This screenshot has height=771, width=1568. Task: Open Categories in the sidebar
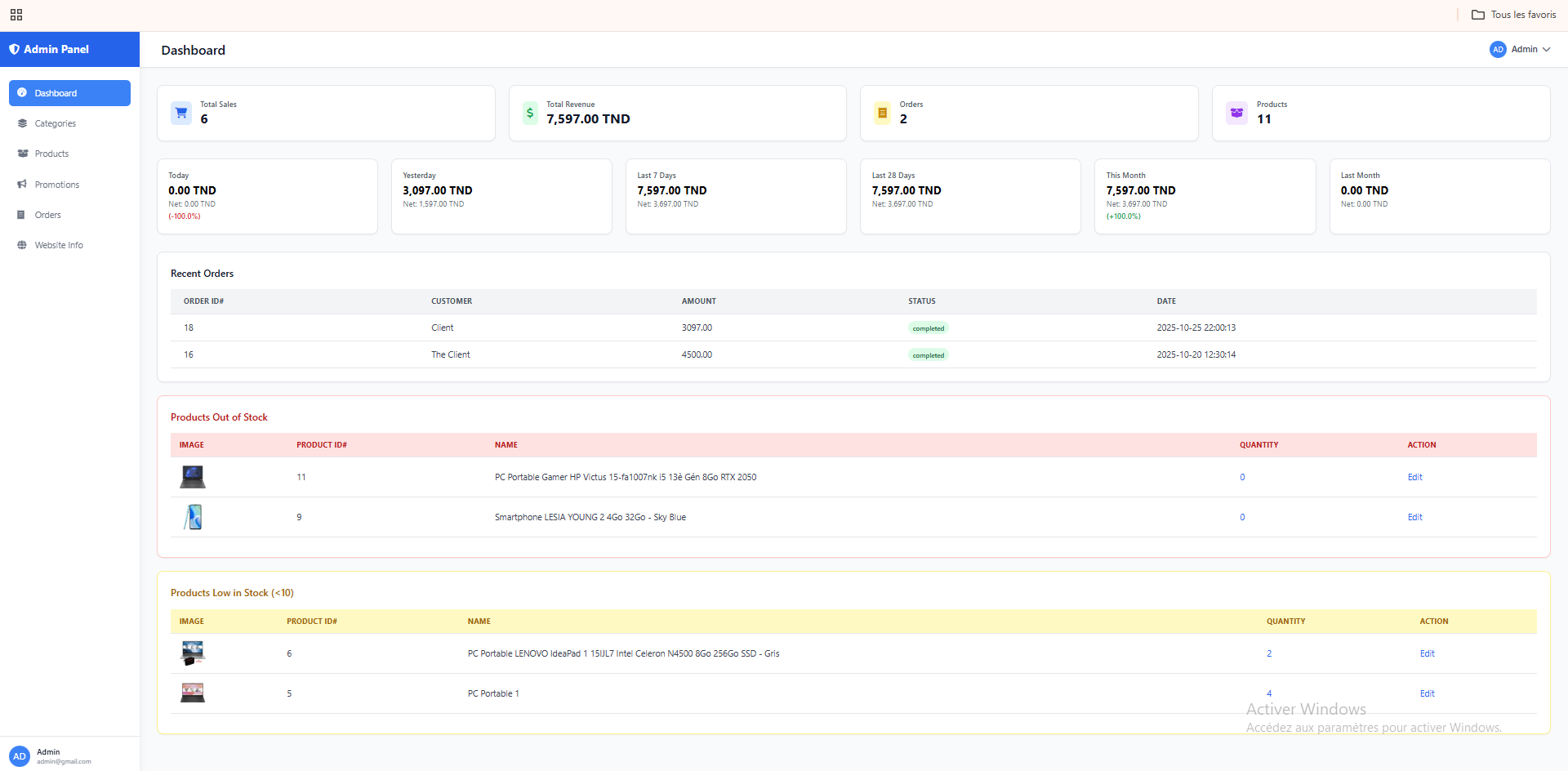(55, 123)
